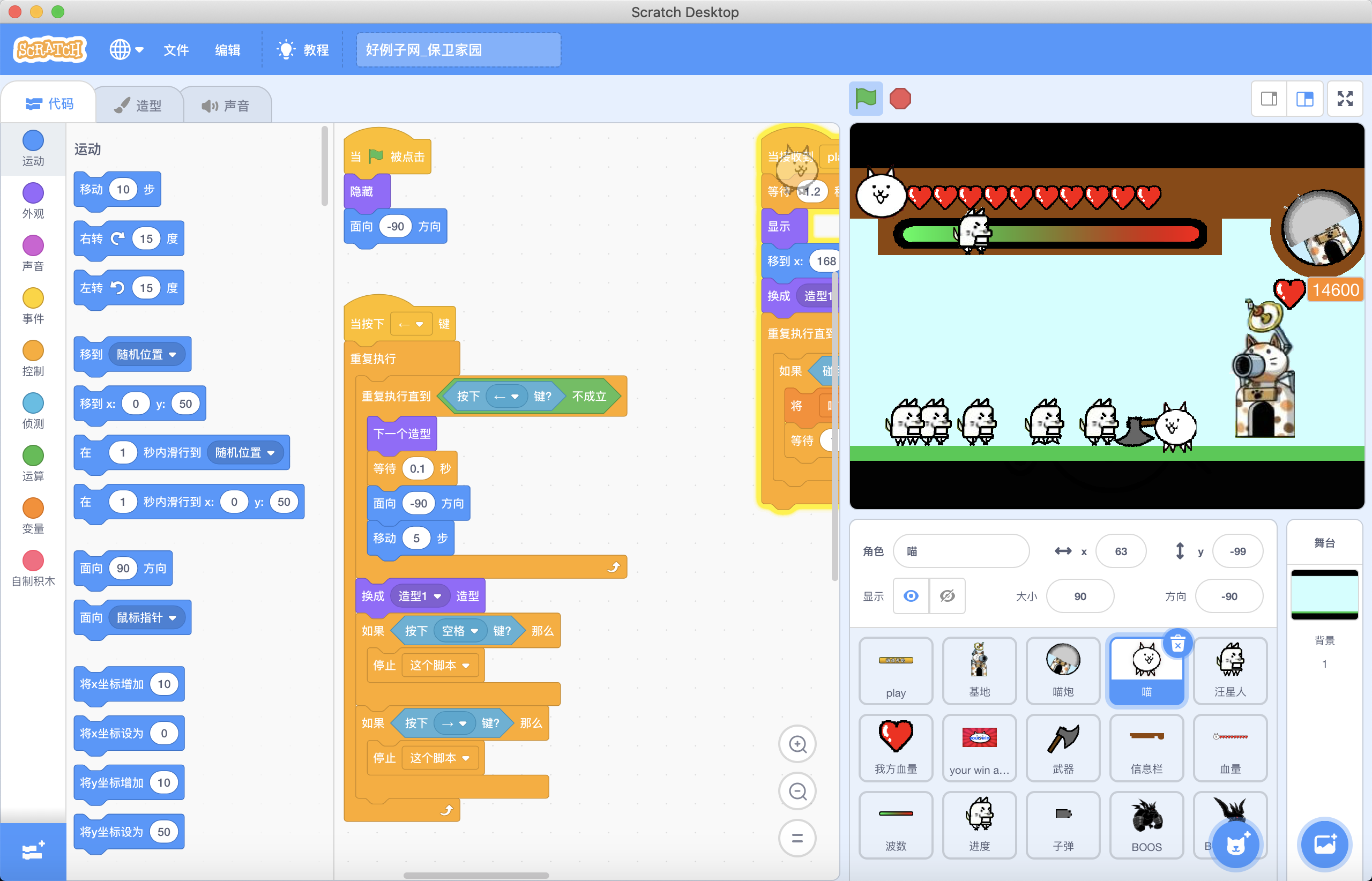Open the language globe menu
1372x881 pixels.
(126, 50)
